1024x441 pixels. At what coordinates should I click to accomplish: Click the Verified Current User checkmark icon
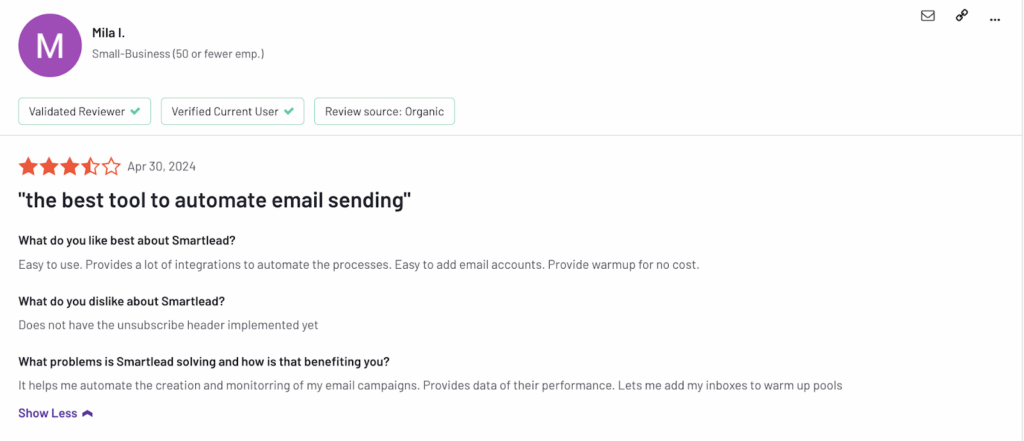[x=289, y=111]
